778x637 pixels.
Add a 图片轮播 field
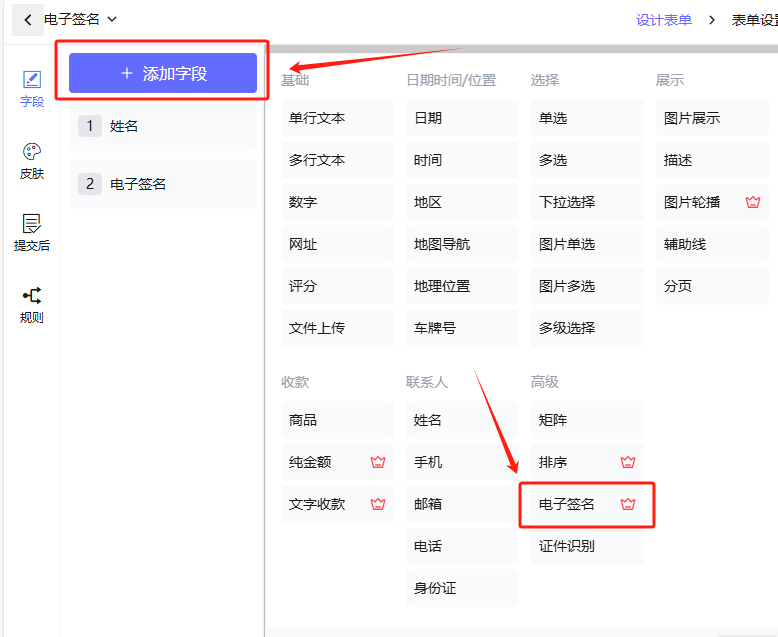pos(713,202)
